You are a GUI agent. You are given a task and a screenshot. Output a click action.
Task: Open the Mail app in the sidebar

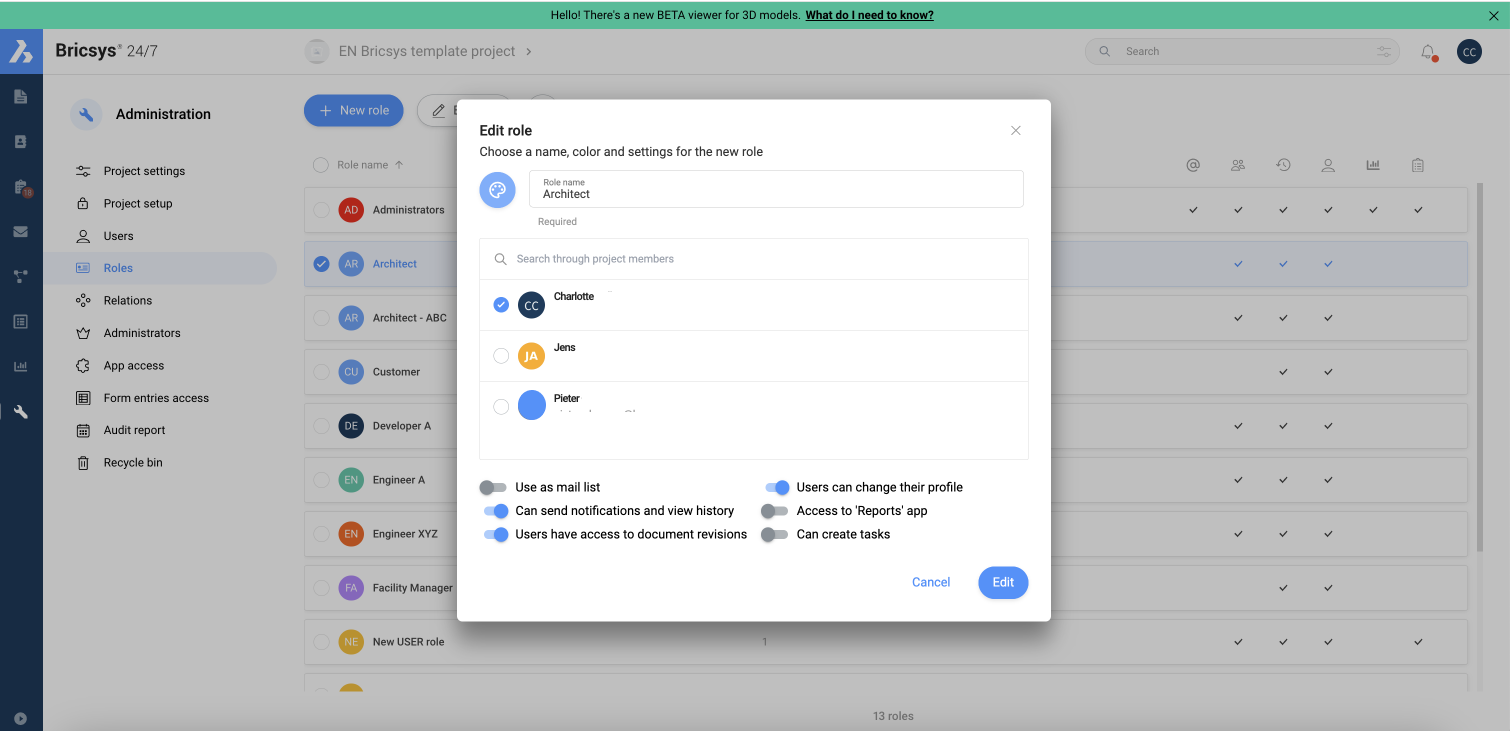coord(21,231)
